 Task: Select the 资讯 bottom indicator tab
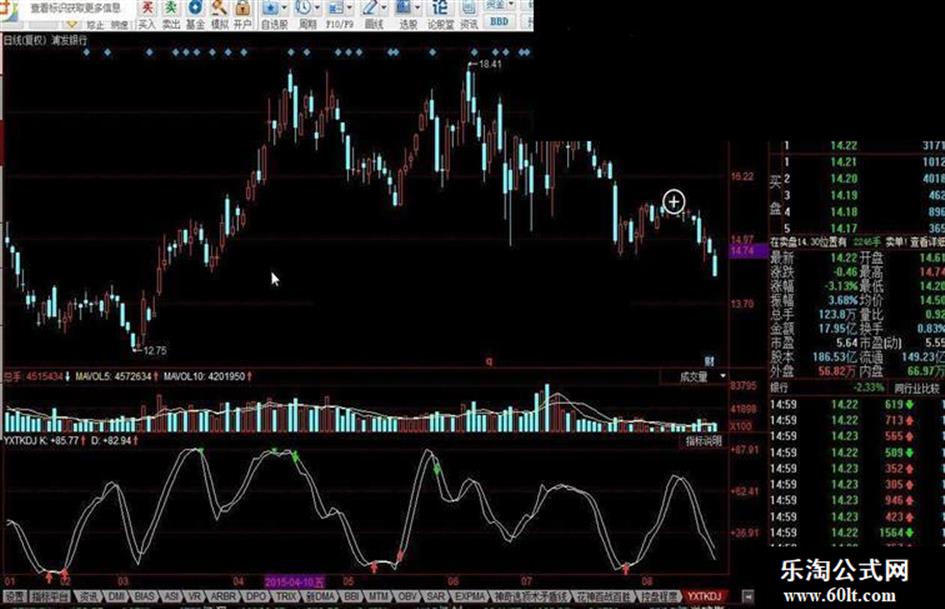tap(89, 596)
